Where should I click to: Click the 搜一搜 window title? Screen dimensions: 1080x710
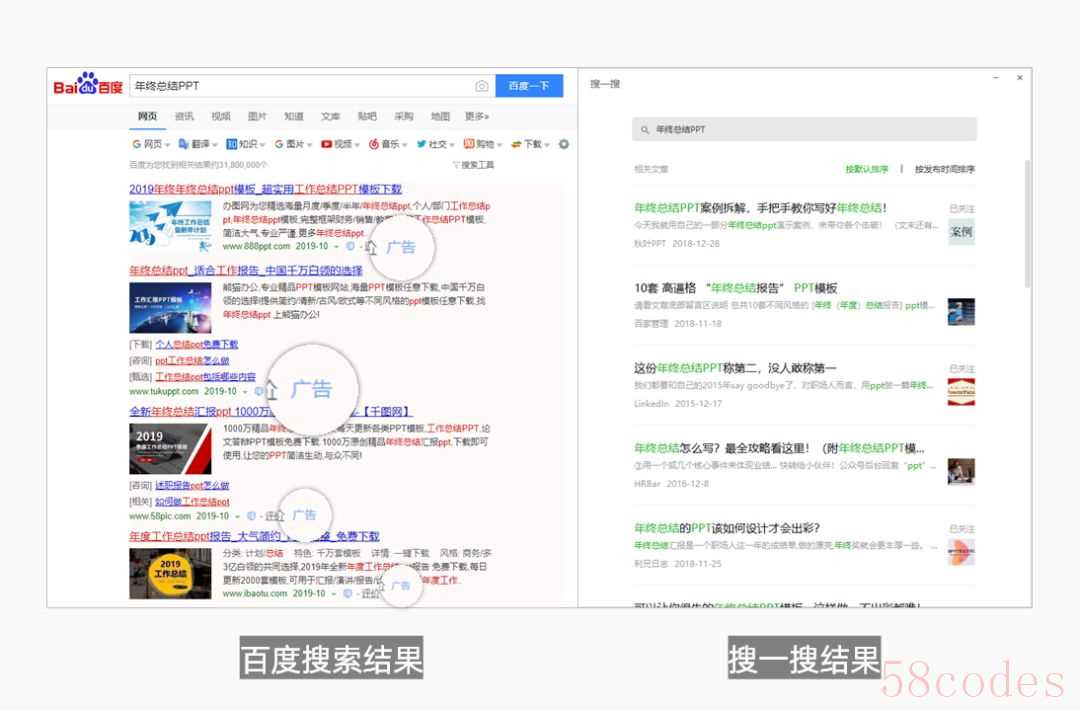(605, 84)
